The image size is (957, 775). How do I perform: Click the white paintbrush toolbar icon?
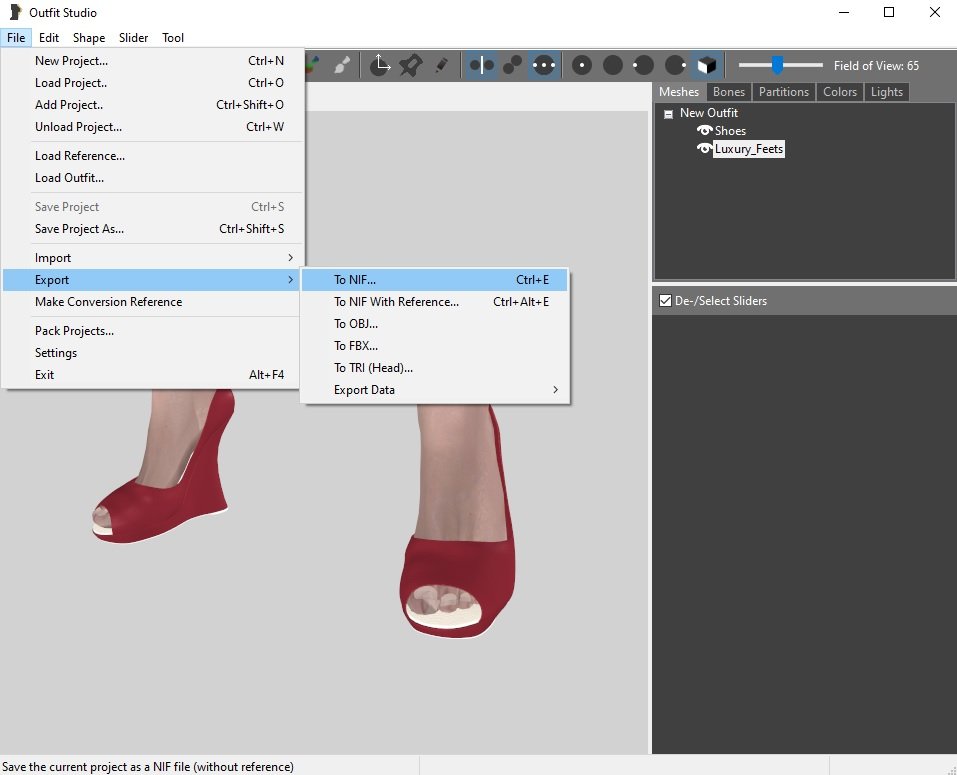pyautogui.click(x=342, y=66)
